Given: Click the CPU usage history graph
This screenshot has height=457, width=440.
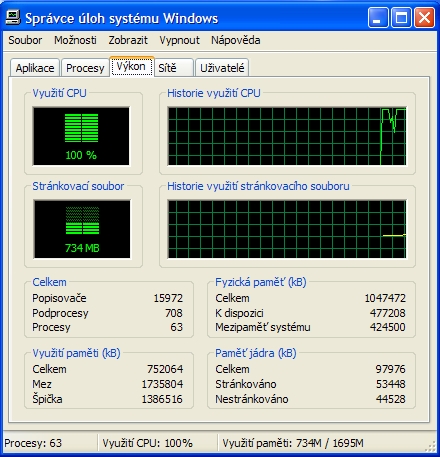Looking at the screenshot, I should (x=287, y=136).
